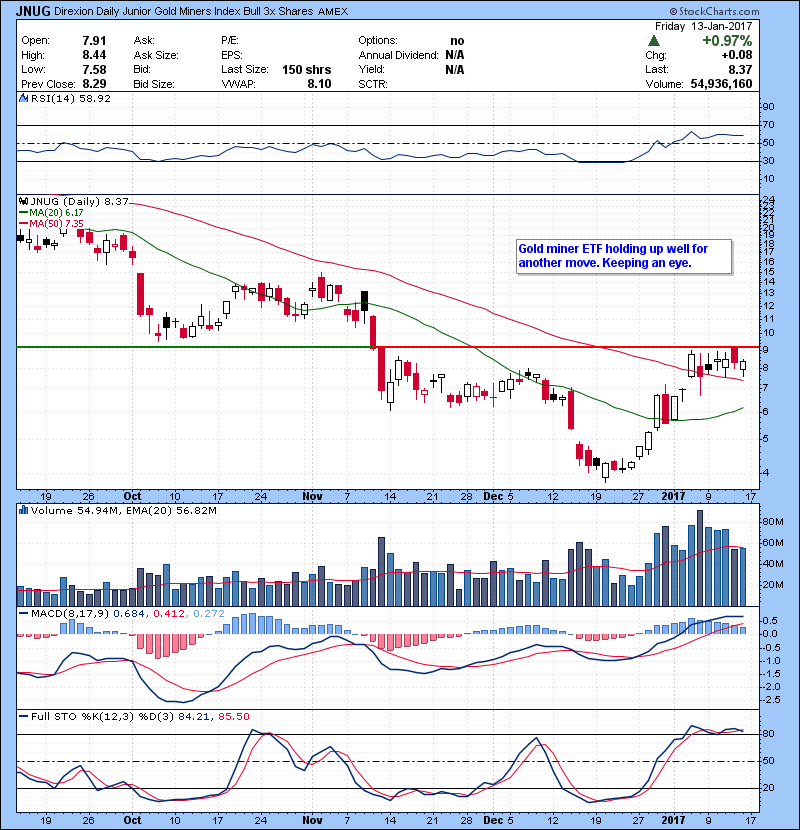Click the MACD signal value 0.412
The image size is (800, 830).
click(x=169, y=614)
